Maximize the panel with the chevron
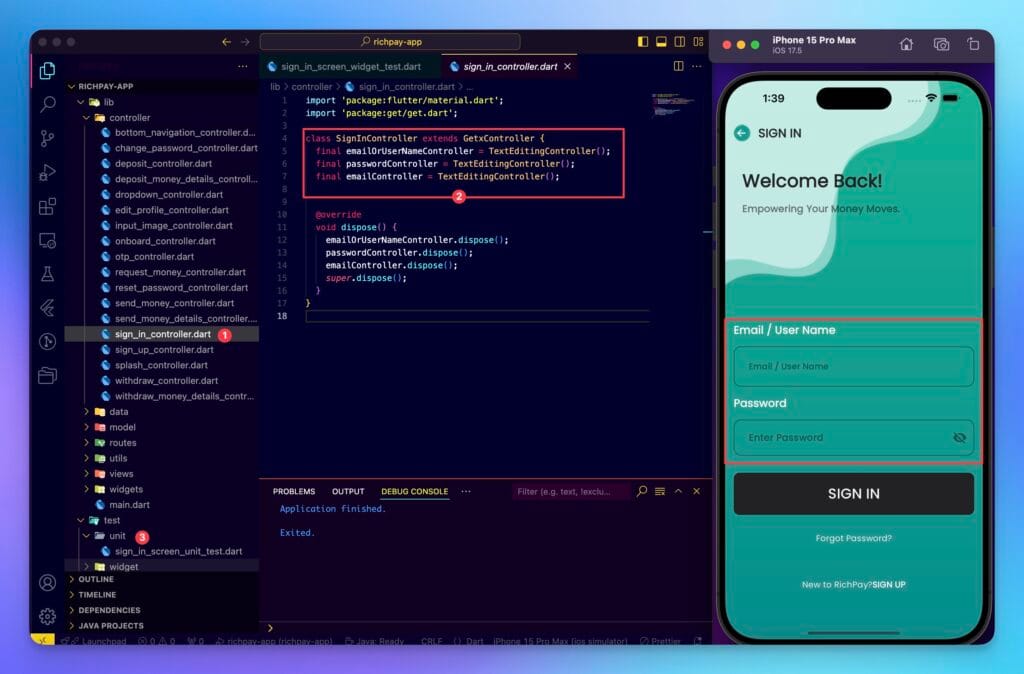Viewport: 1024px width, 674px height. click(678, 491)
